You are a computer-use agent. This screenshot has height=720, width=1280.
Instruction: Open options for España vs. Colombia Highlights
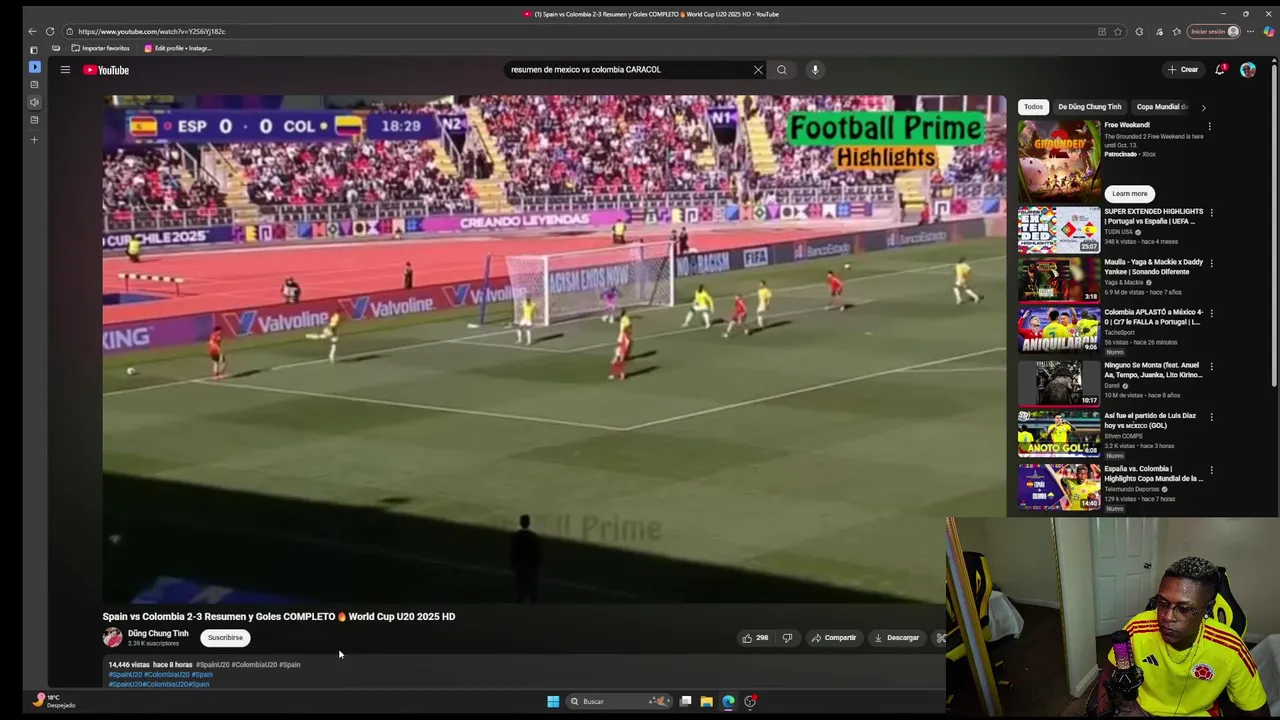point(1211,470)
